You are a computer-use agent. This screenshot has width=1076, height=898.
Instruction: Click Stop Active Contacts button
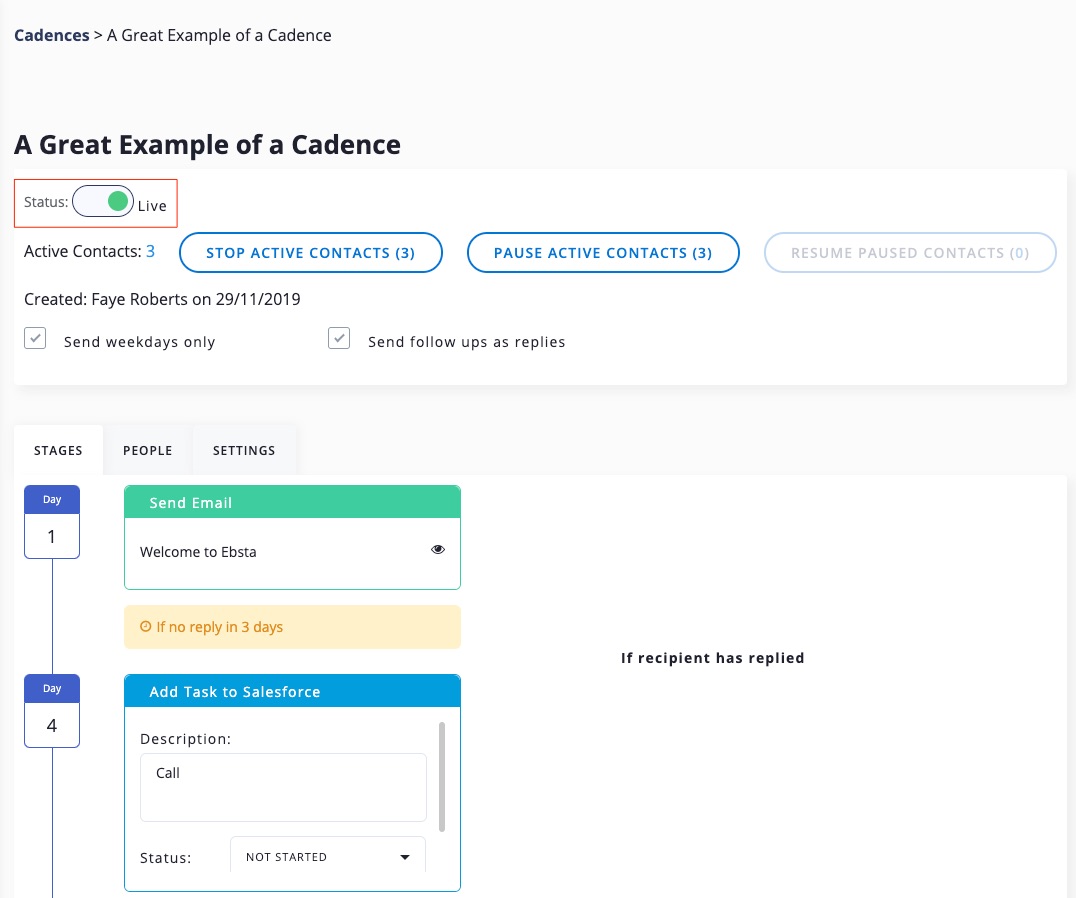click(x=310, y=253)
